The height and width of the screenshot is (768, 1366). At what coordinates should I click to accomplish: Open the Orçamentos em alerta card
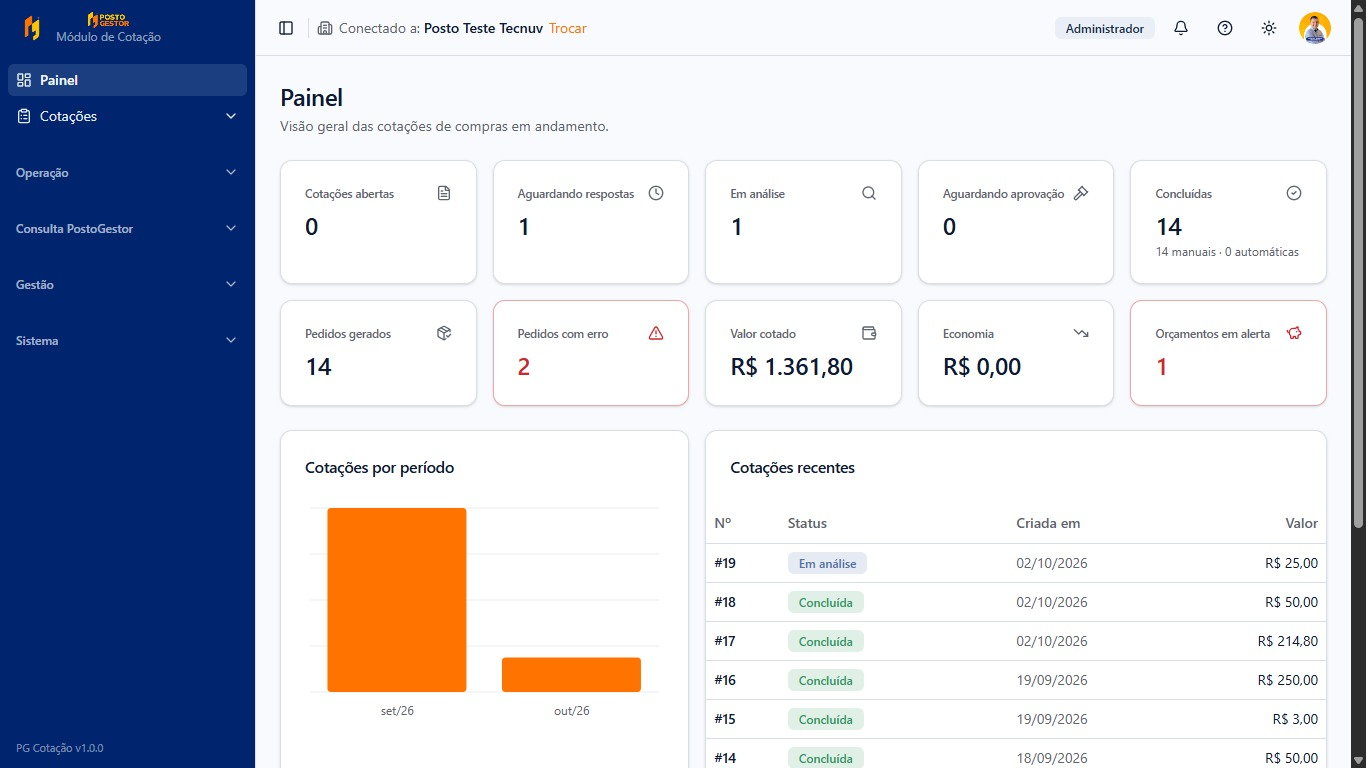click(1228, 353)
